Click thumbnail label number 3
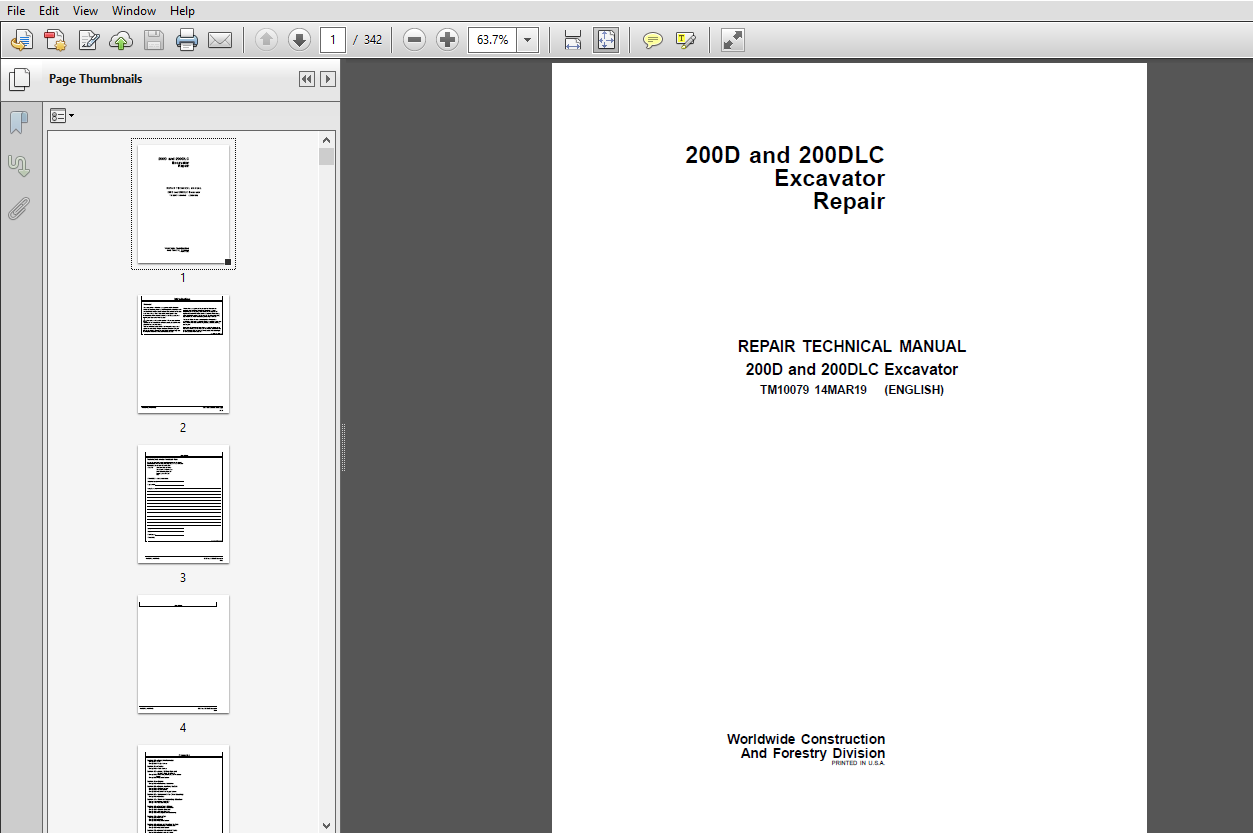This screenshot has width=1253, height=833. tap(183, 578)
